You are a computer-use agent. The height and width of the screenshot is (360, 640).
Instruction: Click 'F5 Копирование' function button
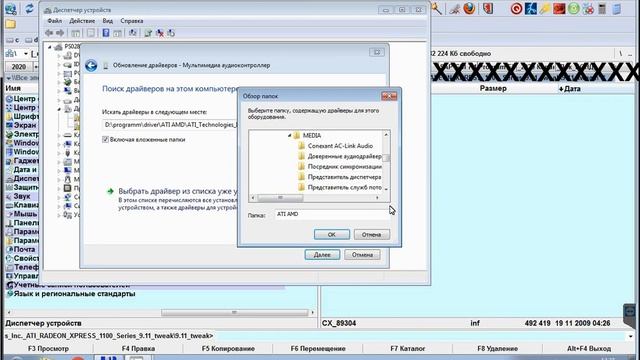[228, 349]
